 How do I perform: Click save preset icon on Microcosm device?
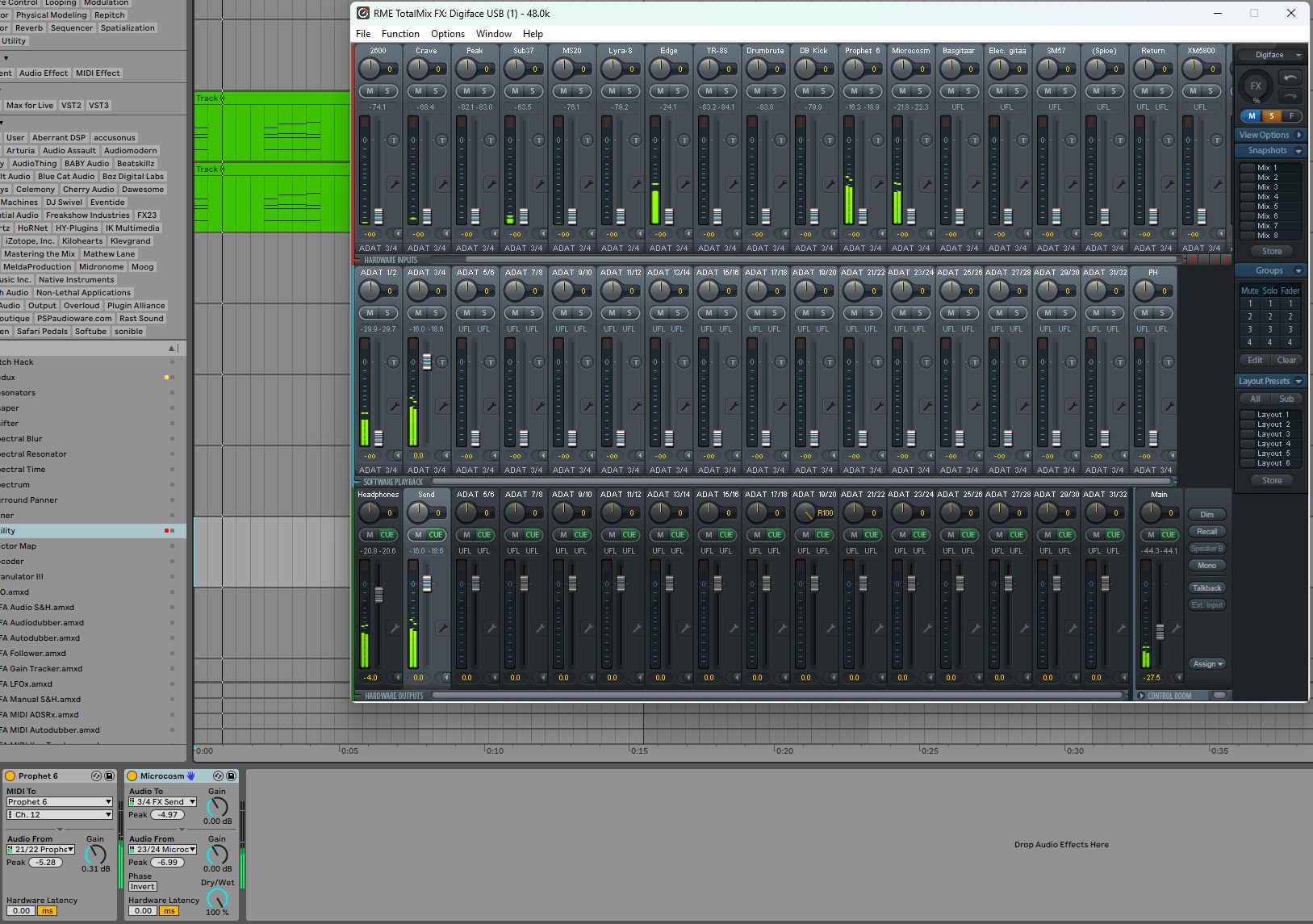231,776
